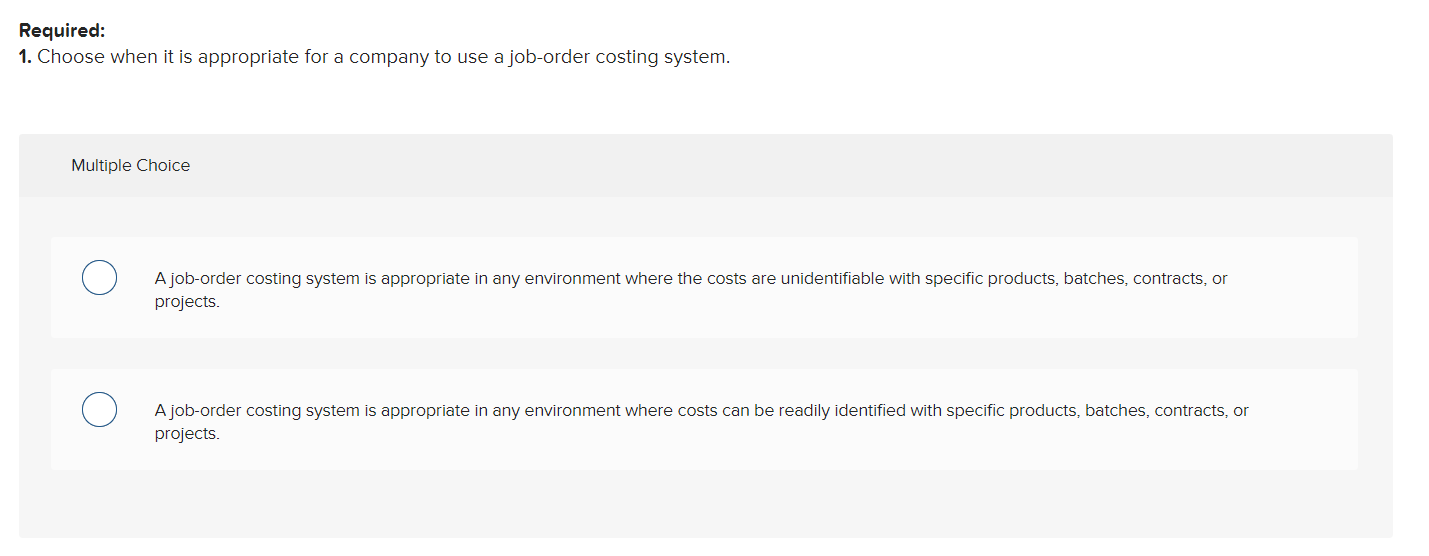Viewport: 1429px width, 556px height.
Task: Click the "1." question number
Action: coord(26,57)
